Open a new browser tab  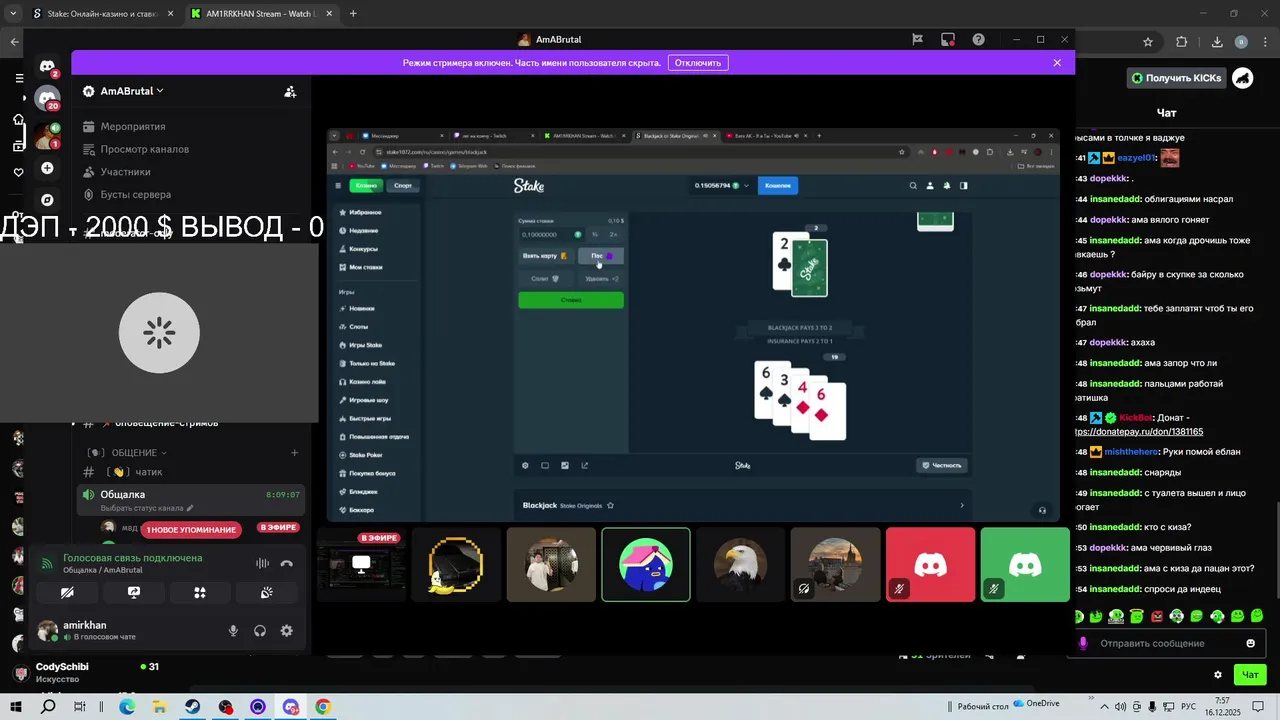coord(353,14)
